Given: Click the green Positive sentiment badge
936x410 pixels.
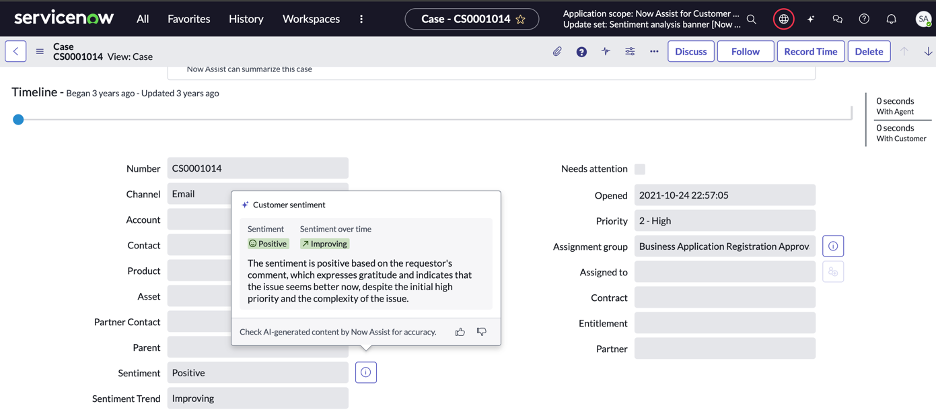Looking at the screenshot, I should [x=269, y=243].
